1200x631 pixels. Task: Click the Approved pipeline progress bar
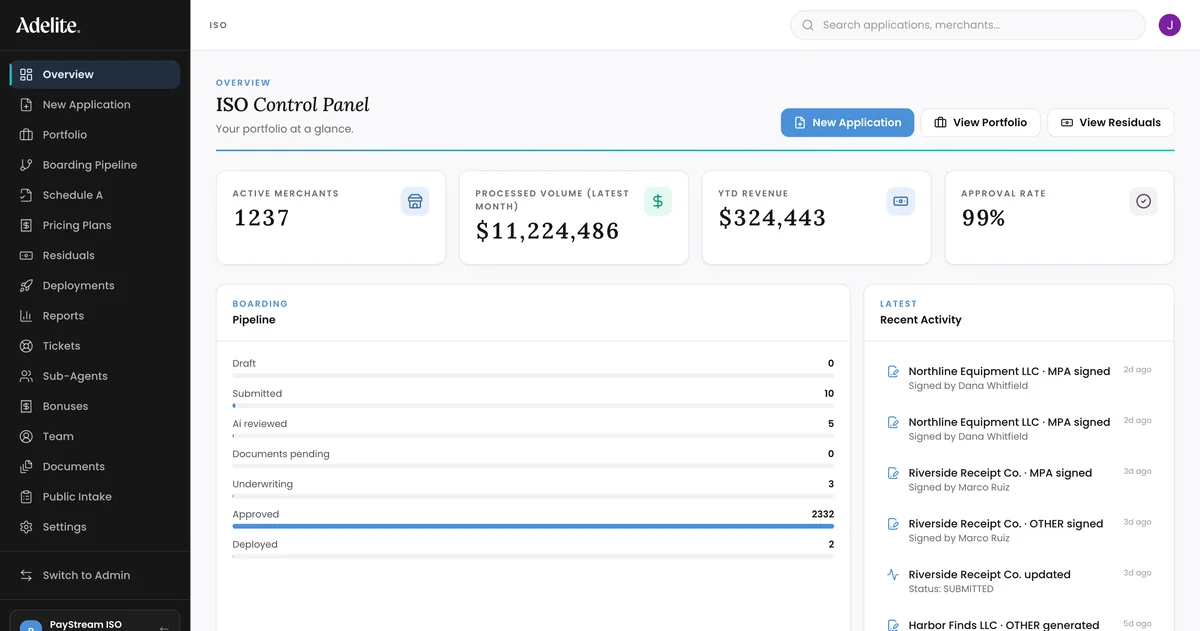(533, 526)
